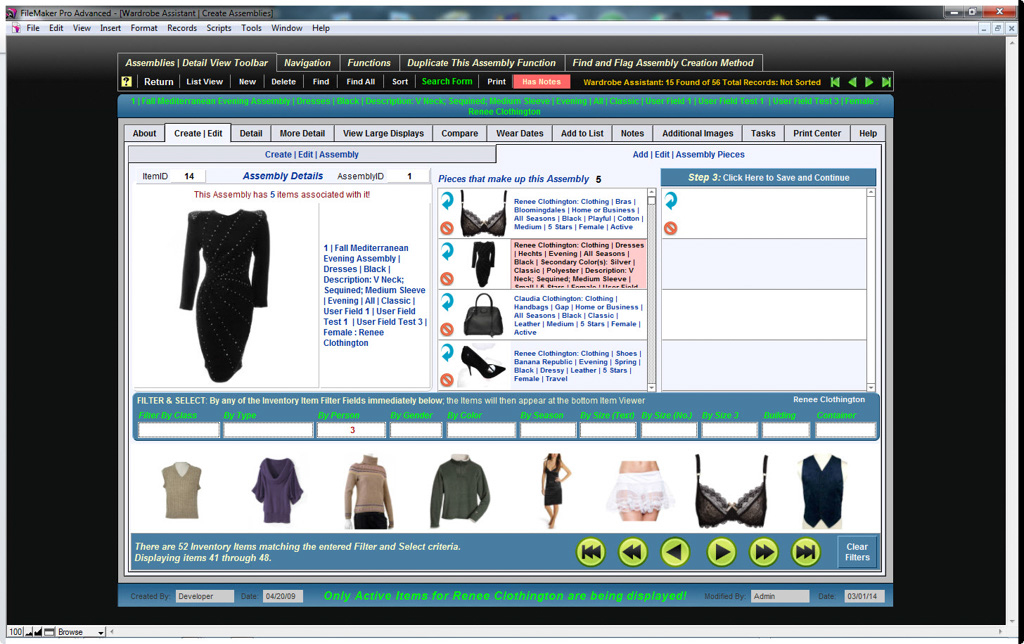
Task: Click the Sort button in toolbar
Action: click(x=400, y=82)
